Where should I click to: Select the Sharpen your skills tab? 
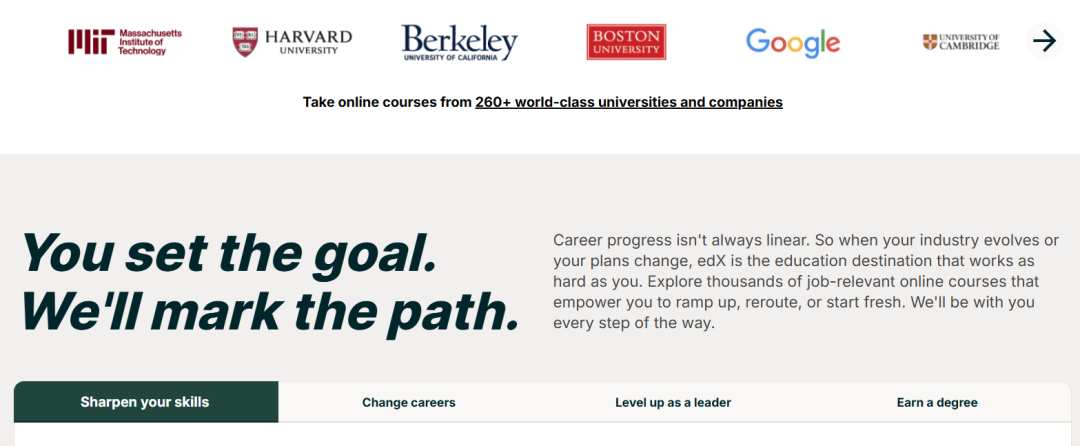pos(146,402)
